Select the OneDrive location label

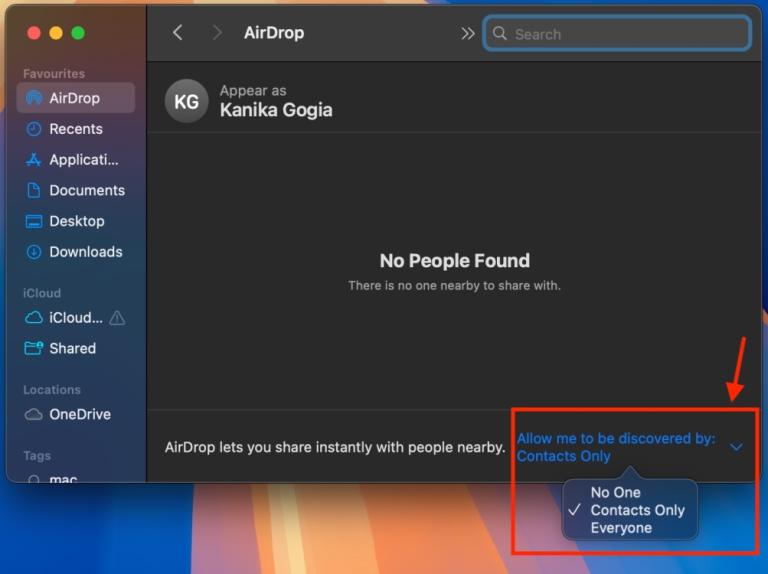[80, 414]
